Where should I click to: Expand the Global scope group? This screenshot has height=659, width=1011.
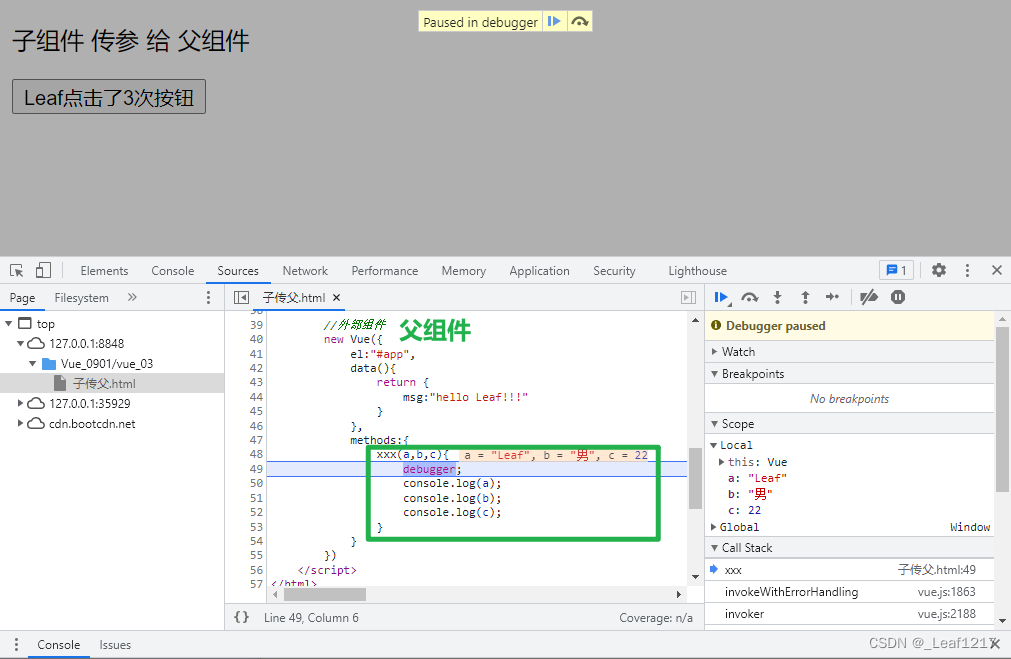tap(714, 527)
